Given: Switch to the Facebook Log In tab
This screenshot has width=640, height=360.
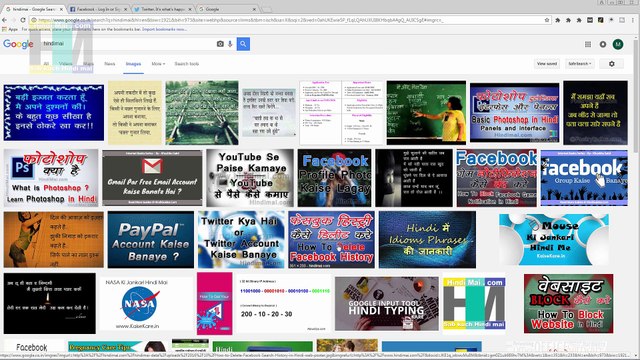Looking at the screenshot, I should click(x=98, y=9).
